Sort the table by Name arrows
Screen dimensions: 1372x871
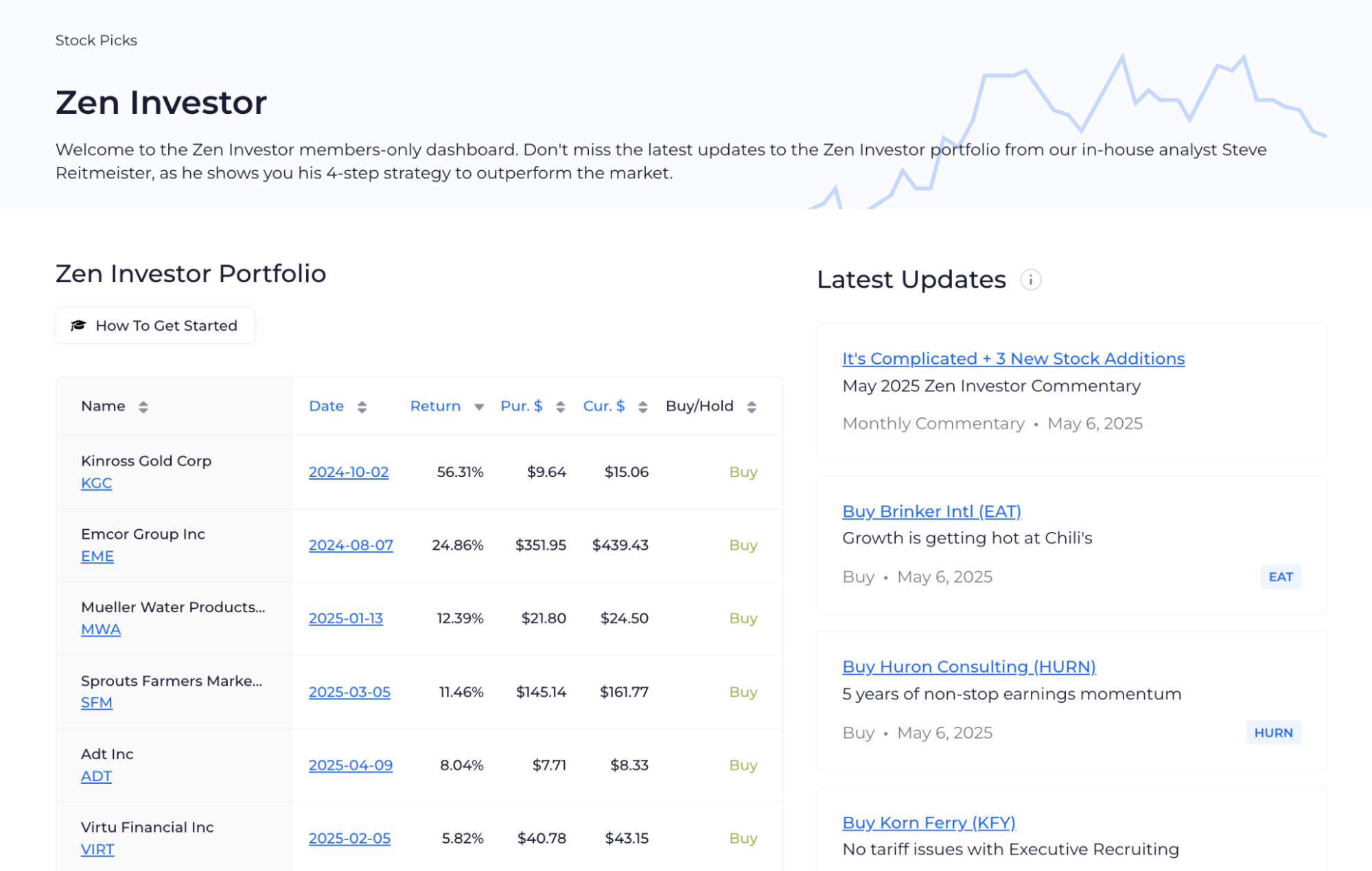[x=143, y=407]
